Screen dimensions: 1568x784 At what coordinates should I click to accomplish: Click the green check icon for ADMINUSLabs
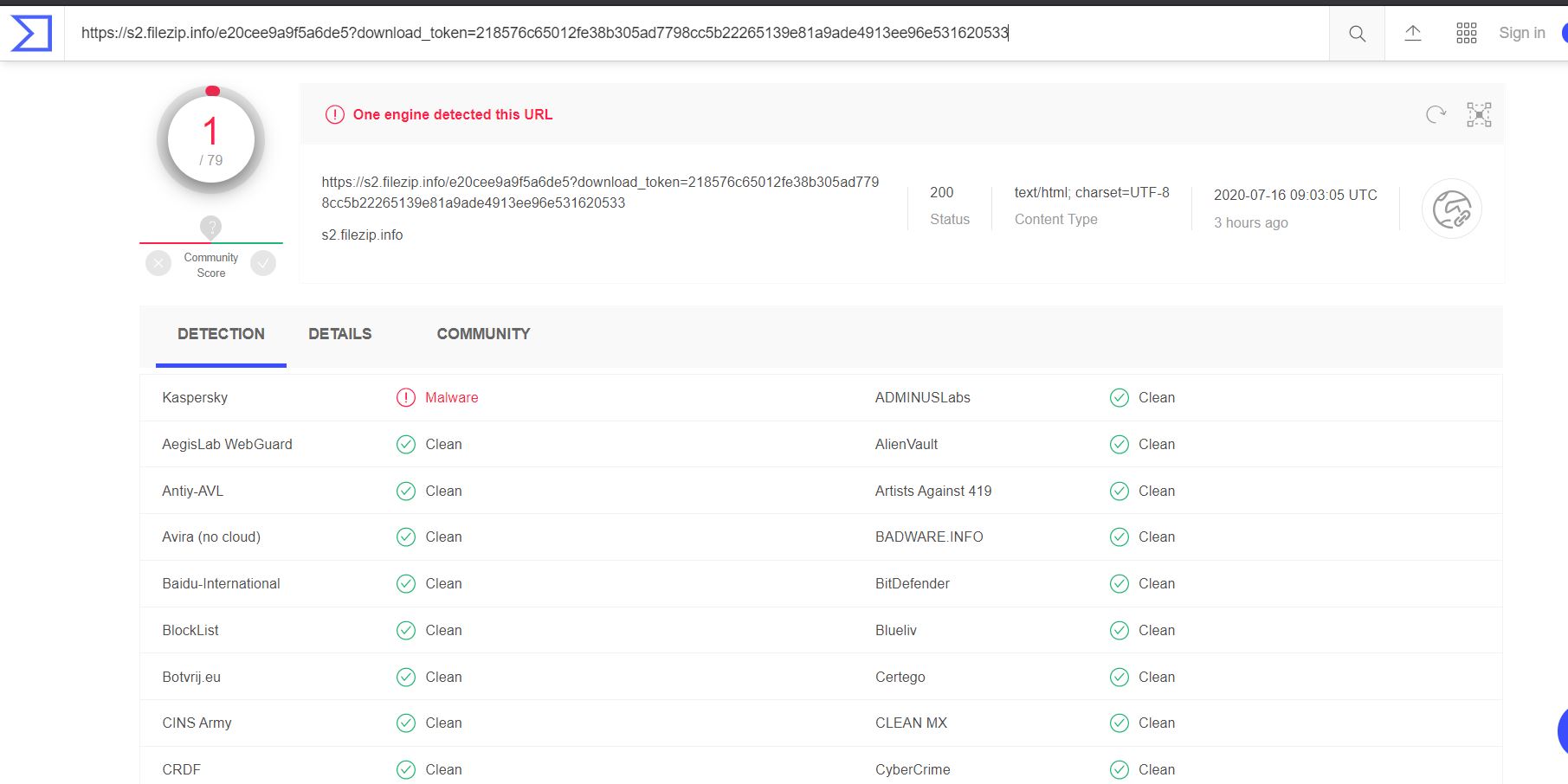pos(1120,397)
